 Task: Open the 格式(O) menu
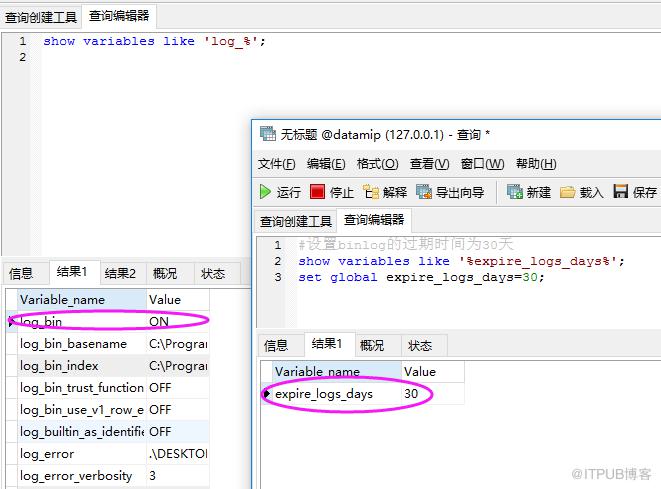coord(377,164)
